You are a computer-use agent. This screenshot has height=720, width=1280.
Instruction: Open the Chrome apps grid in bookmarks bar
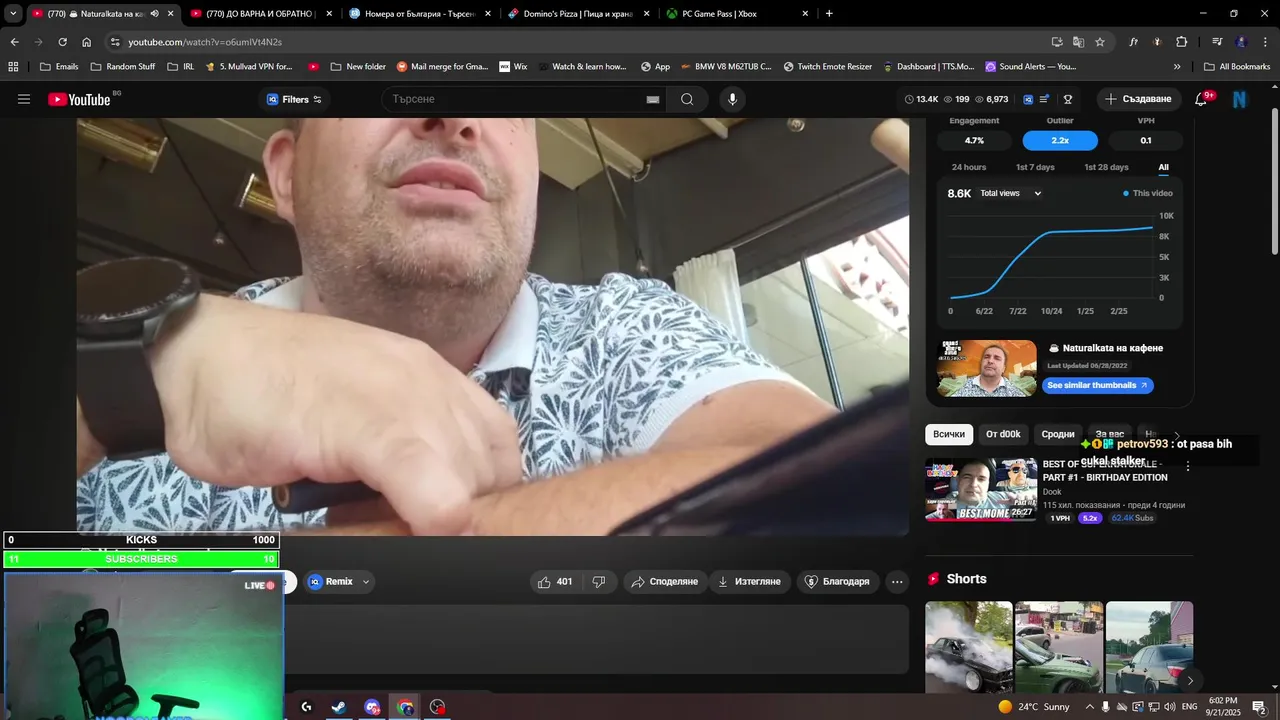click(x=13, y=67)
